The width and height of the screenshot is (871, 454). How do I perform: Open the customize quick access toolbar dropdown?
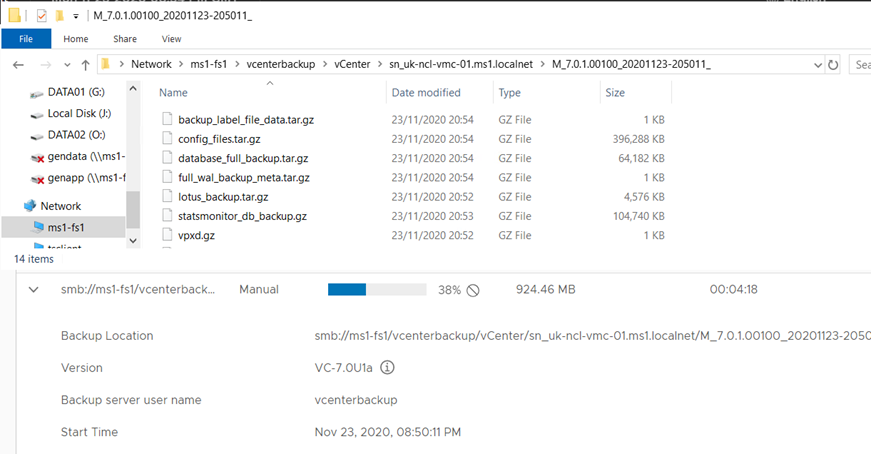(76, 16)
